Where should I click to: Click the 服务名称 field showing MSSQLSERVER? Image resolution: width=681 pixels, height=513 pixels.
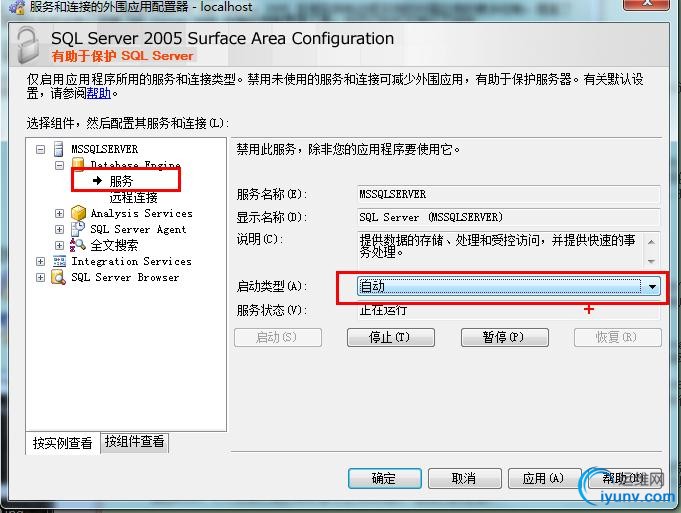point(508,194)
